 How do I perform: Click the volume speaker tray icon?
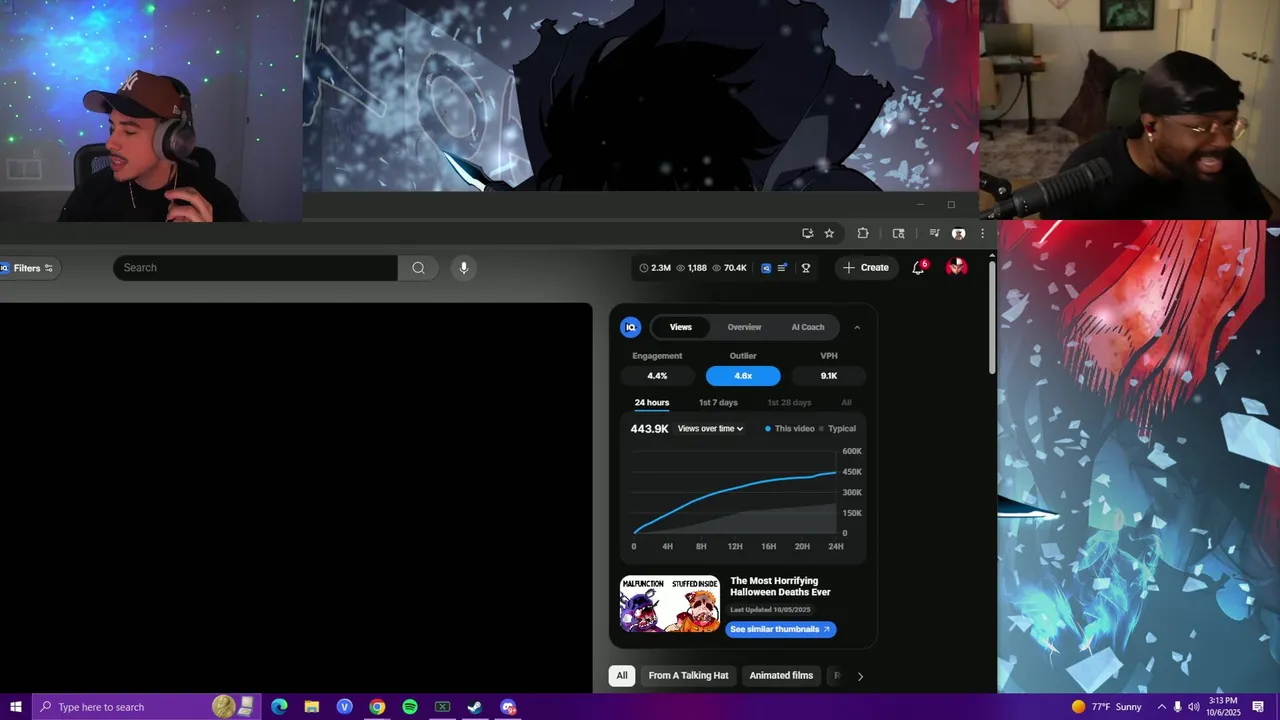click(1194, 707)
